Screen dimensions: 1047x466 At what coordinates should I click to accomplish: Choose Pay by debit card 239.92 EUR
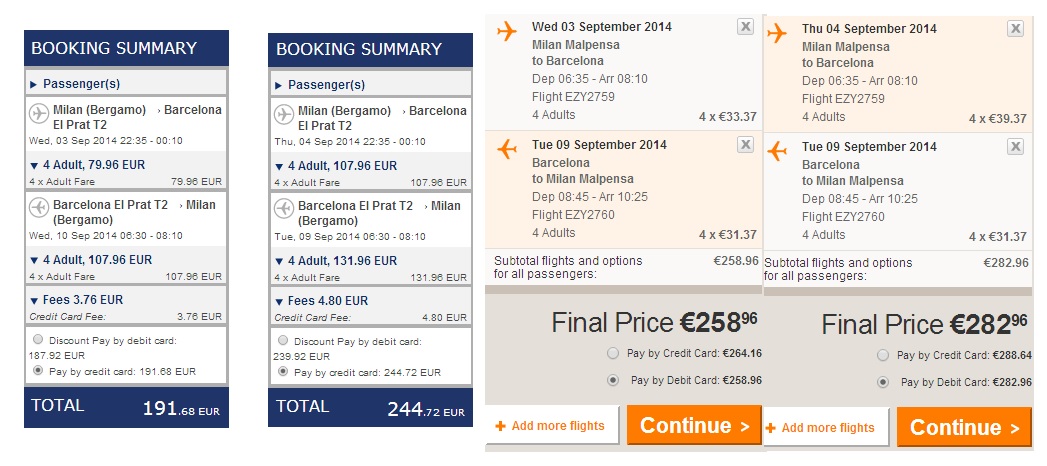(283, 340)
